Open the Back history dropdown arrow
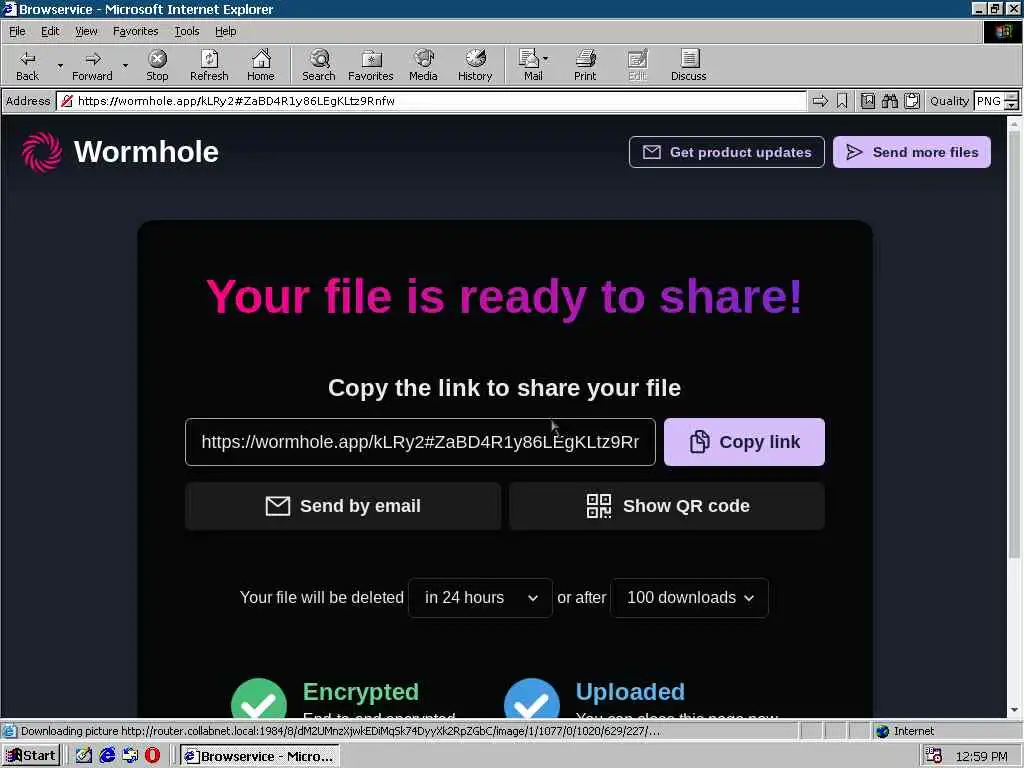 60,65
